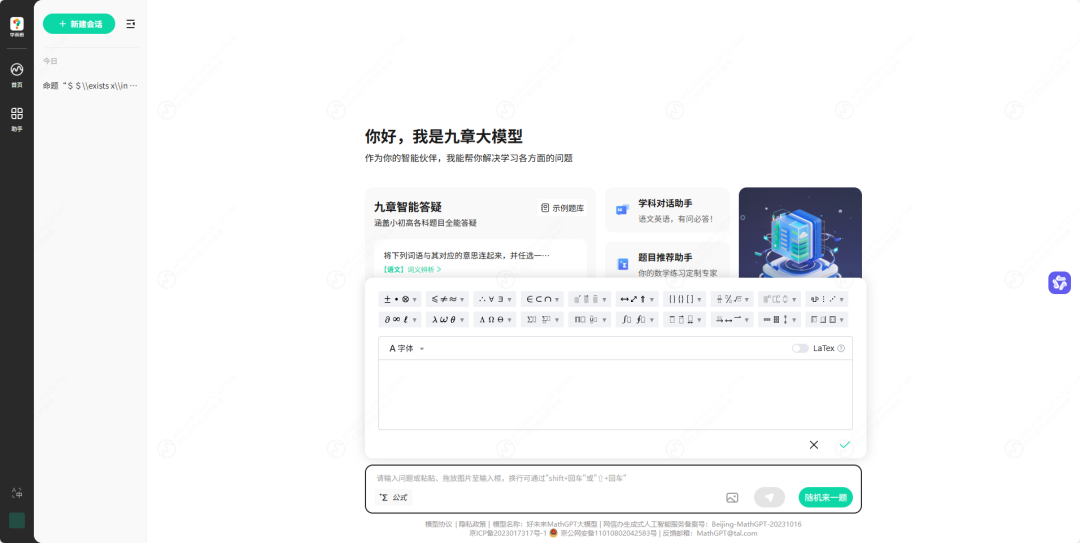Click the 九章智能答疑 heading
1080x543 pixels.
point(408,207)
